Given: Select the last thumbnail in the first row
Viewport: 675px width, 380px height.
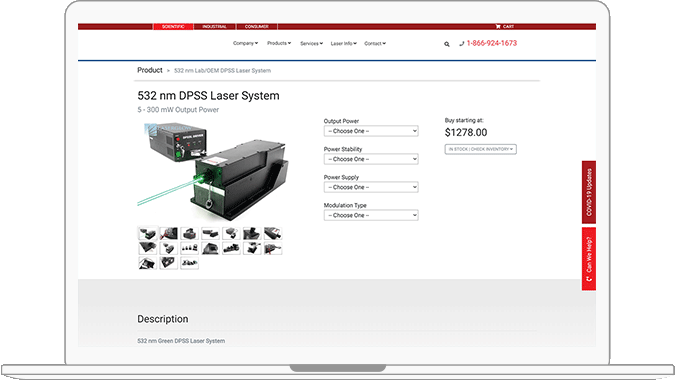Looking at the screenshot, I should click(x=273, y=233).
